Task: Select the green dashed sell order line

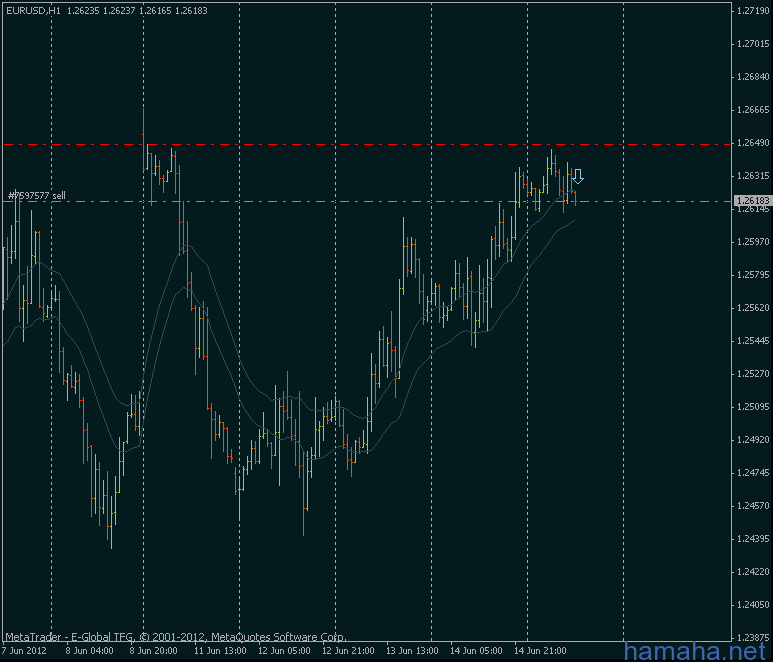Action: point(367,202)
